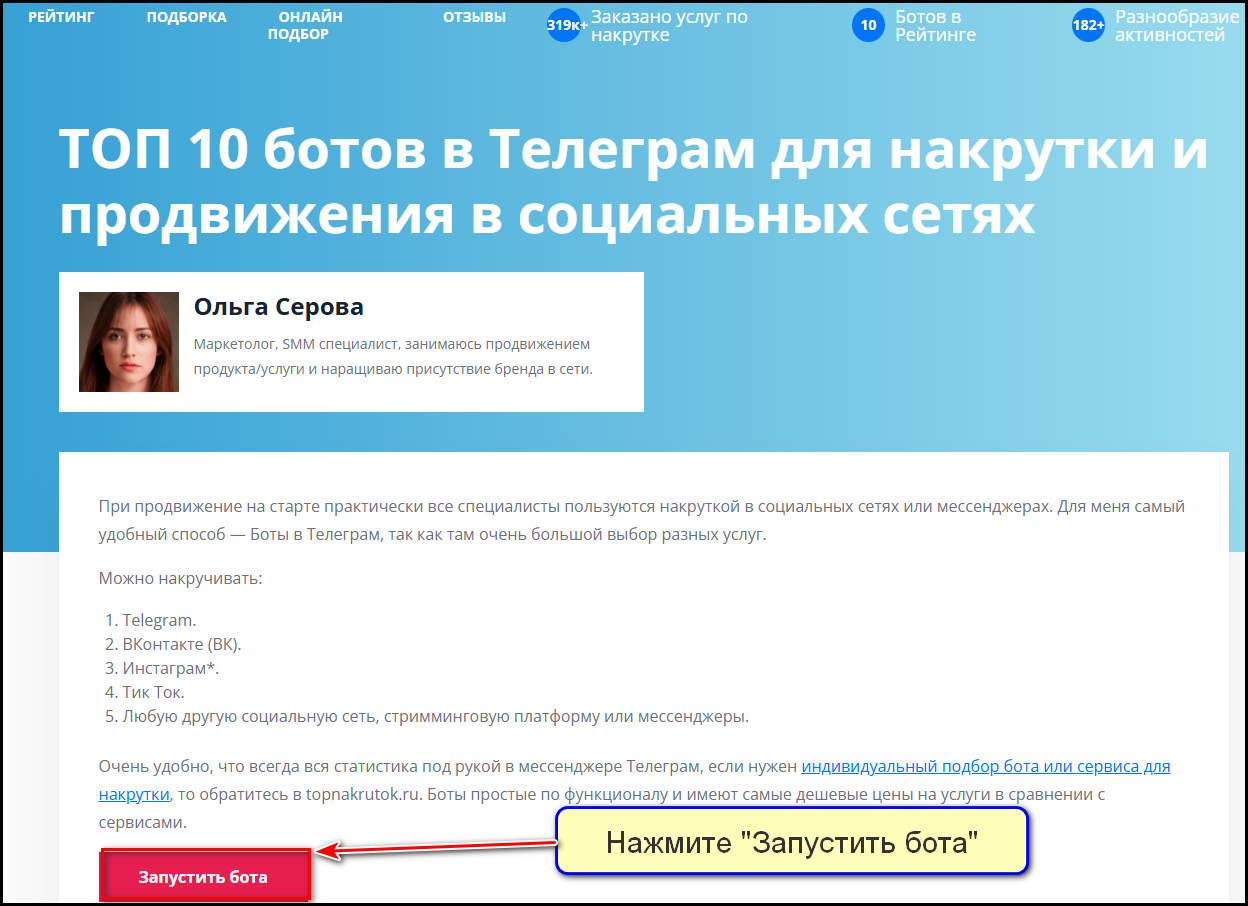The height and width of the screenshot is (906, 1248).
Task: Select the ОНЛАЙН ПОДБОР section
Action: (x=309, y=25)
